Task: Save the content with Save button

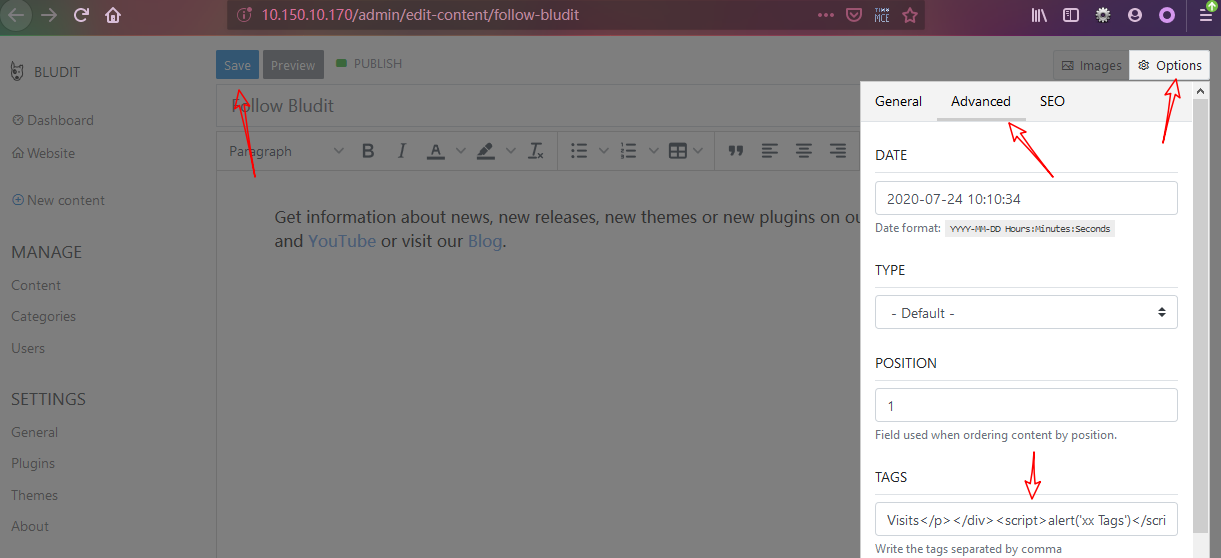Action: (237, 65)
